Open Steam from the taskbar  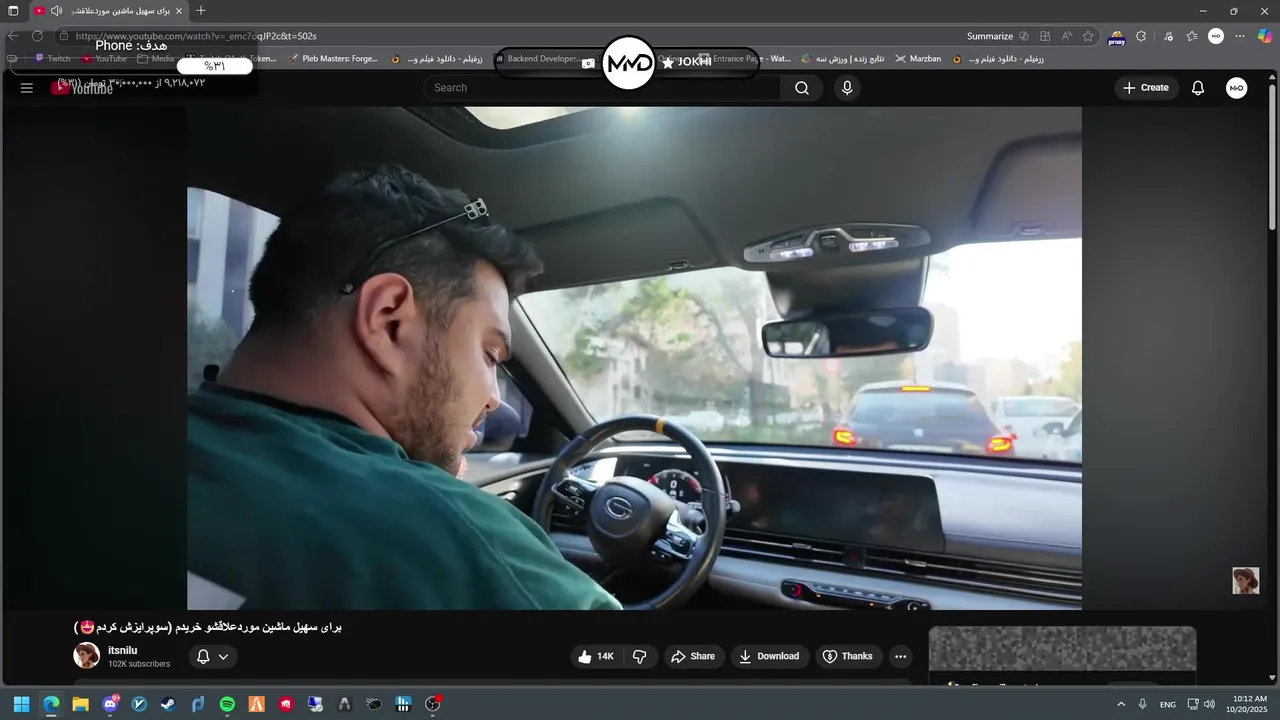click(168, 704)
